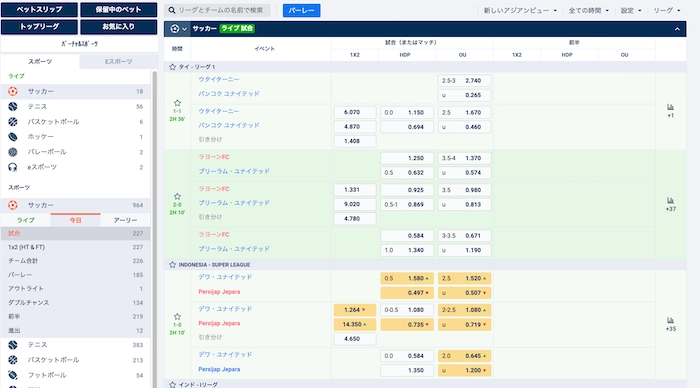Click the INDONESIA - SUPER LEAGUE header text

tap(214, 265)
